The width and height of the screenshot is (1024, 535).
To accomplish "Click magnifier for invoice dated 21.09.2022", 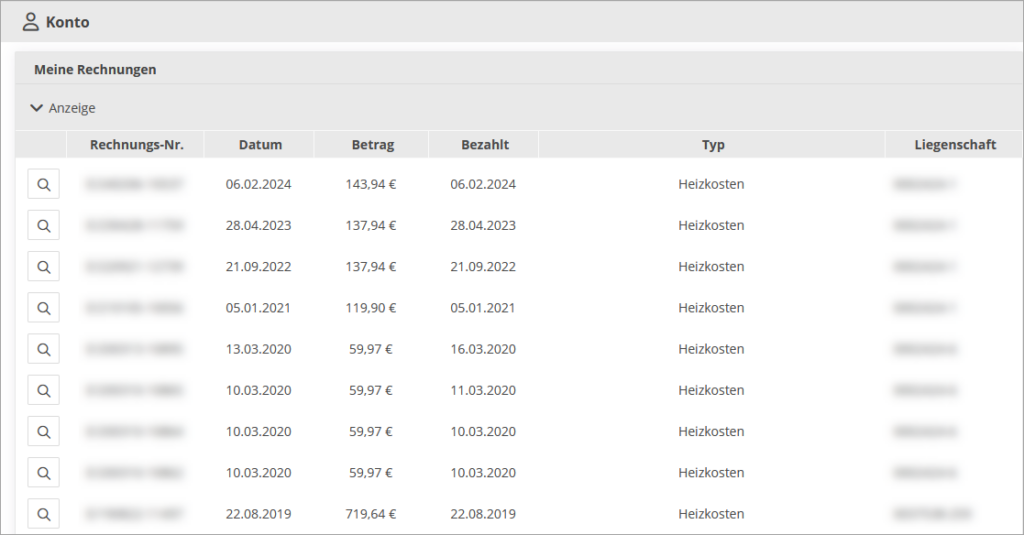I will 43,267.
